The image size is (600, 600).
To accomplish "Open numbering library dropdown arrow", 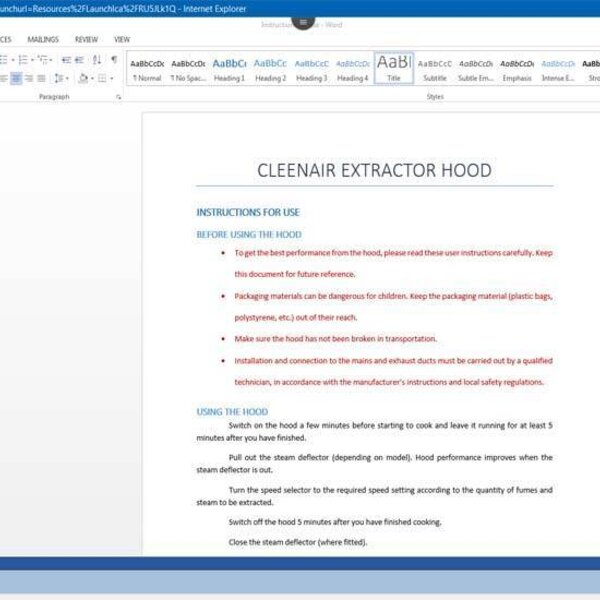I will (x=33, y=60).
